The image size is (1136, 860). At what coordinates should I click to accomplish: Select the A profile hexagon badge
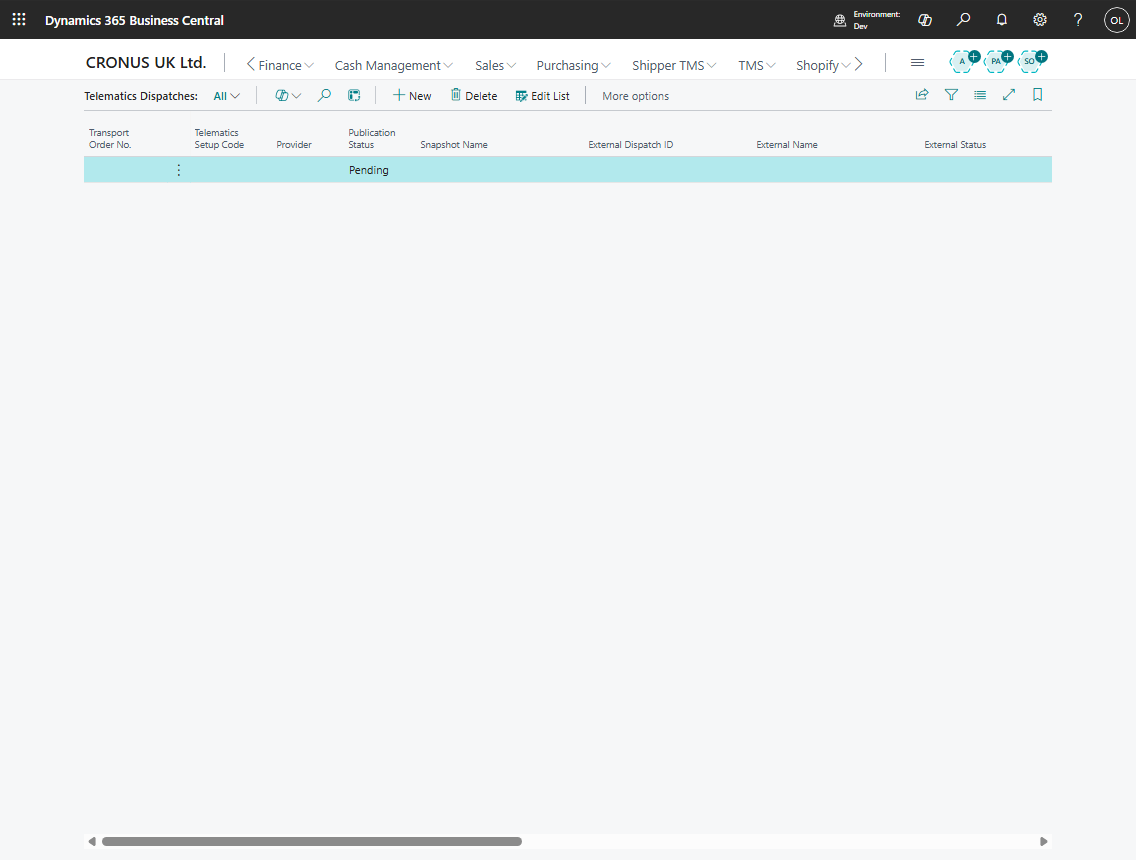(x=964, y=62)
